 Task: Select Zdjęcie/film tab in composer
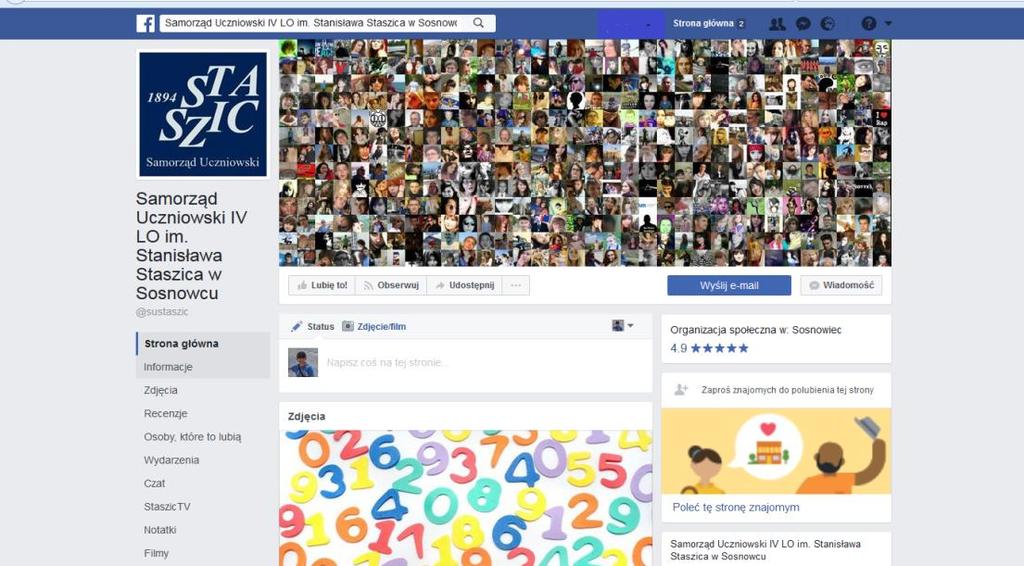pyautogui.click(x=374, y=326)
